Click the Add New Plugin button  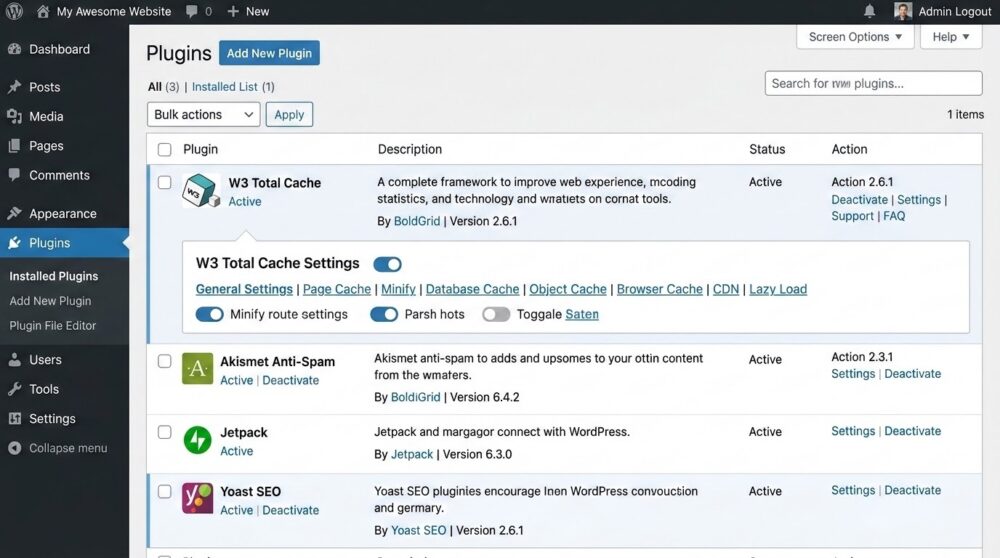point(269,53)
